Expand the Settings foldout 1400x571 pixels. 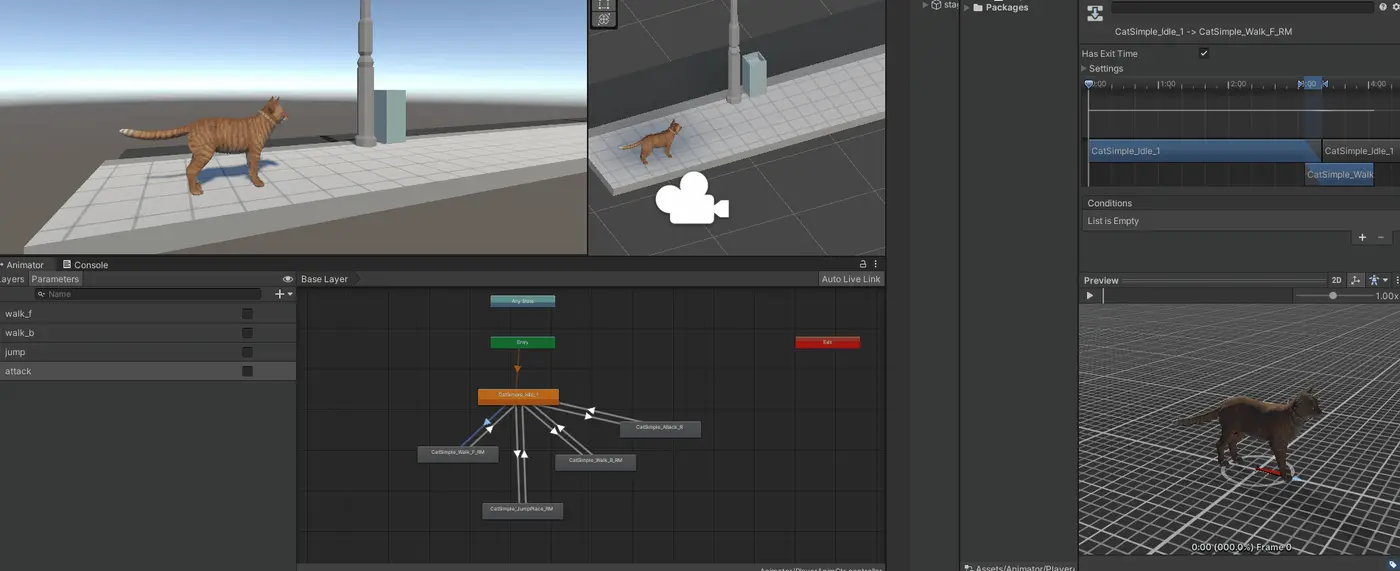[1085, 68]
